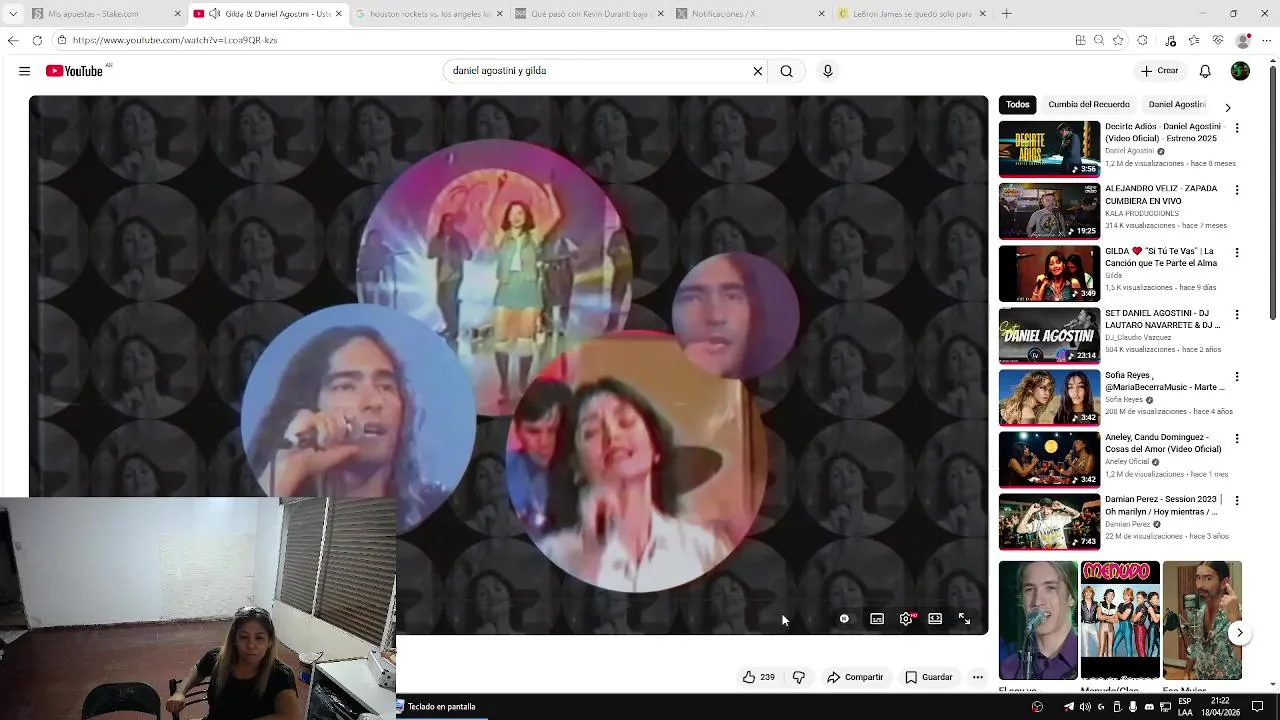Toggle subtitles in the video player

click(x=877, y=619)
